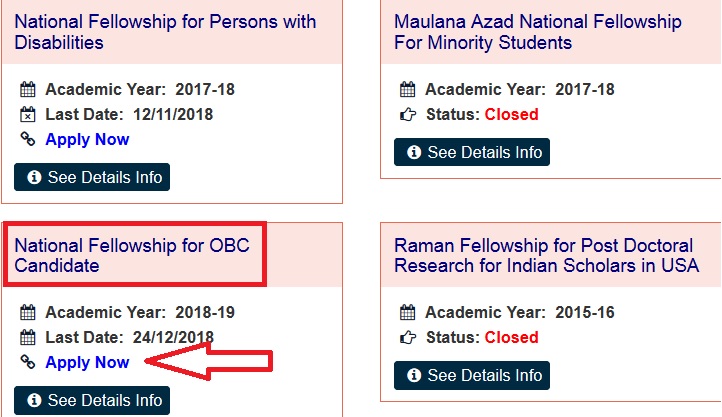Viewport: 722px width, 417px height.
Task: Open See Details Info for Raman Fellowship
Action: click(472, 375)
